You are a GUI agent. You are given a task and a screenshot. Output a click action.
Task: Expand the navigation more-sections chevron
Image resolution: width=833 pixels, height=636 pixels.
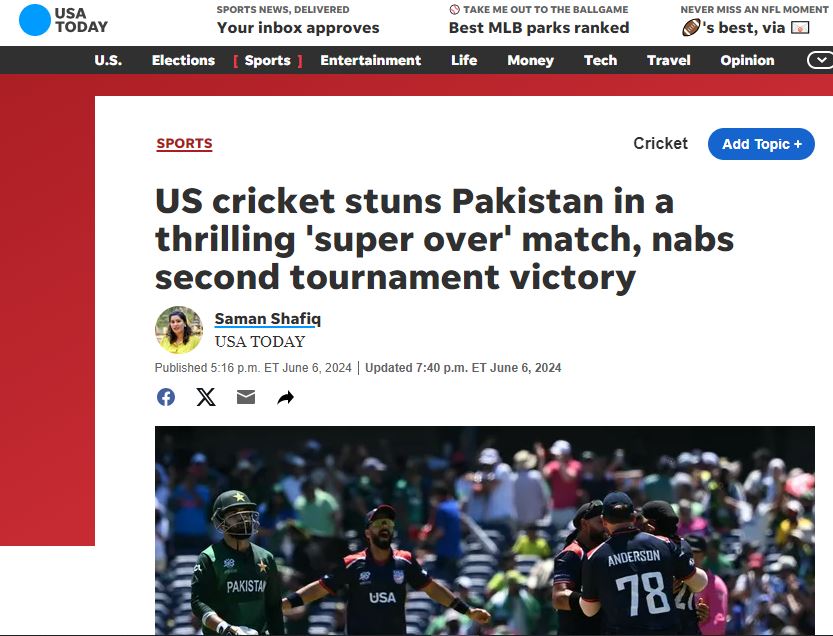click(821, 60)
